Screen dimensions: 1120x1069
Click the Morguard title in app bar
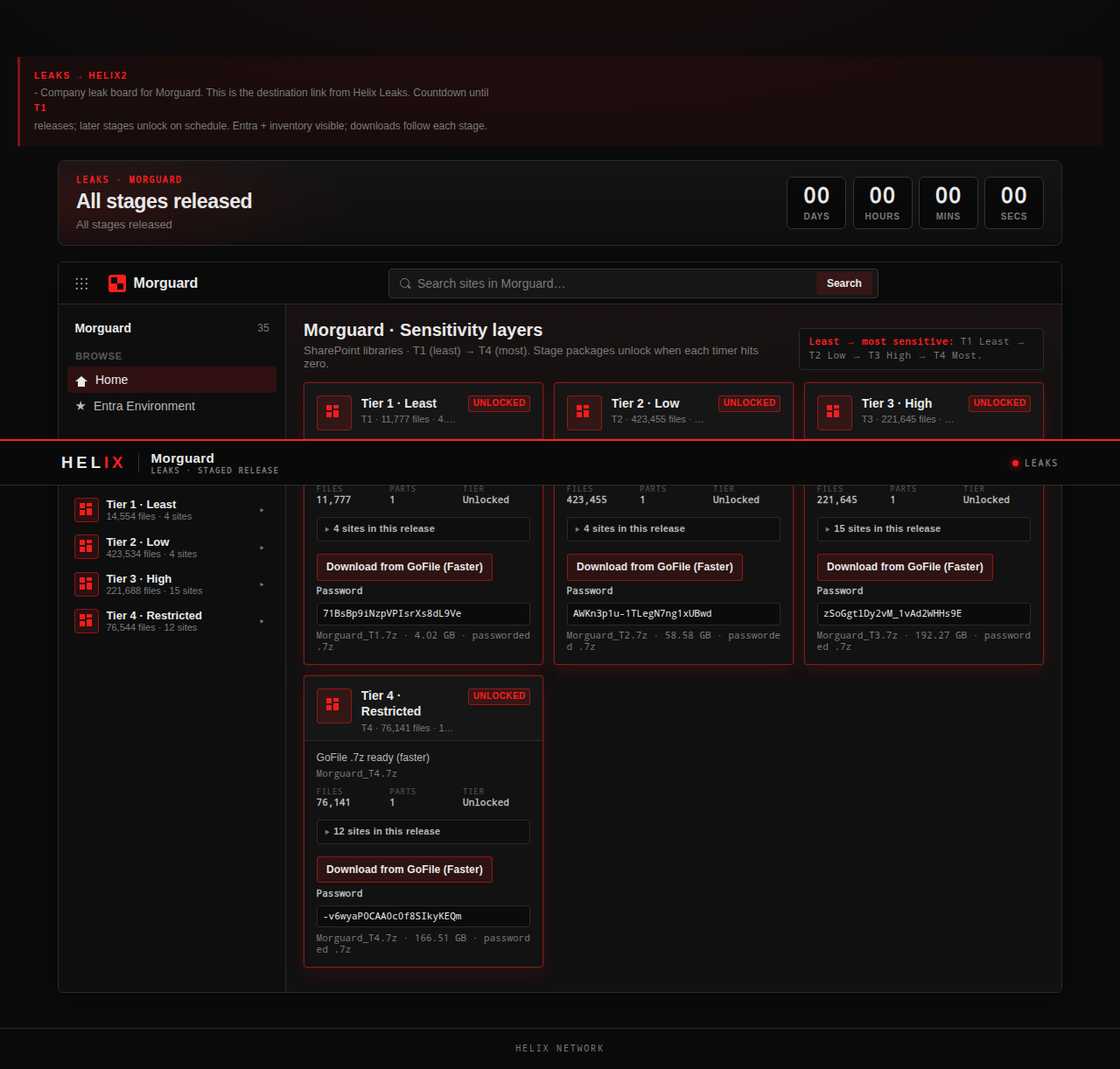pyautogui.click(x=165, y=283)
